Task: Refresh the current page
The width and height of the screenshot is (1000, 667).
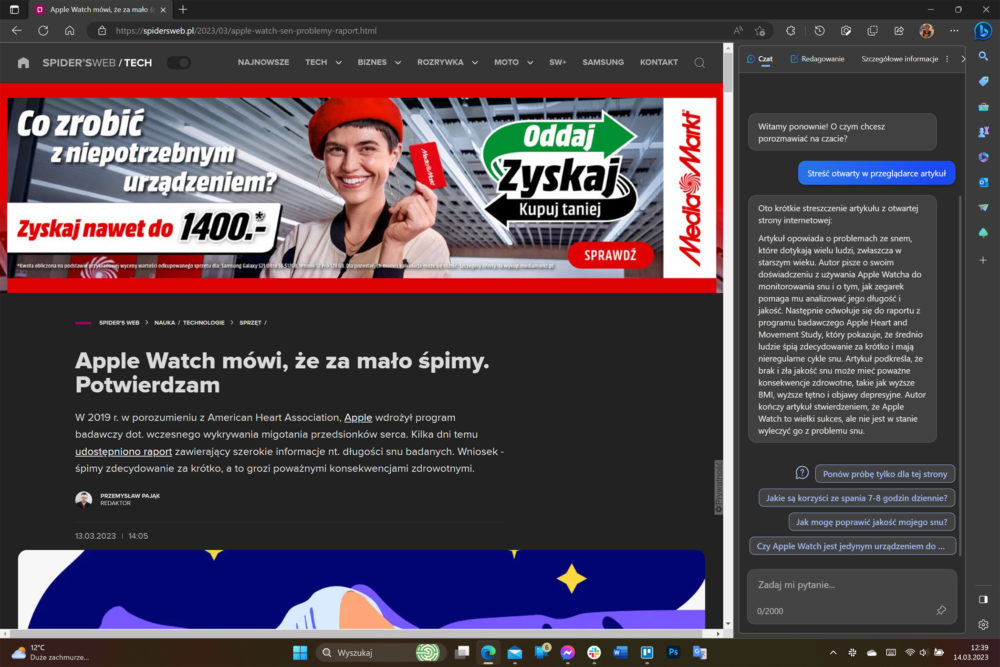Action: pos(43,31)
